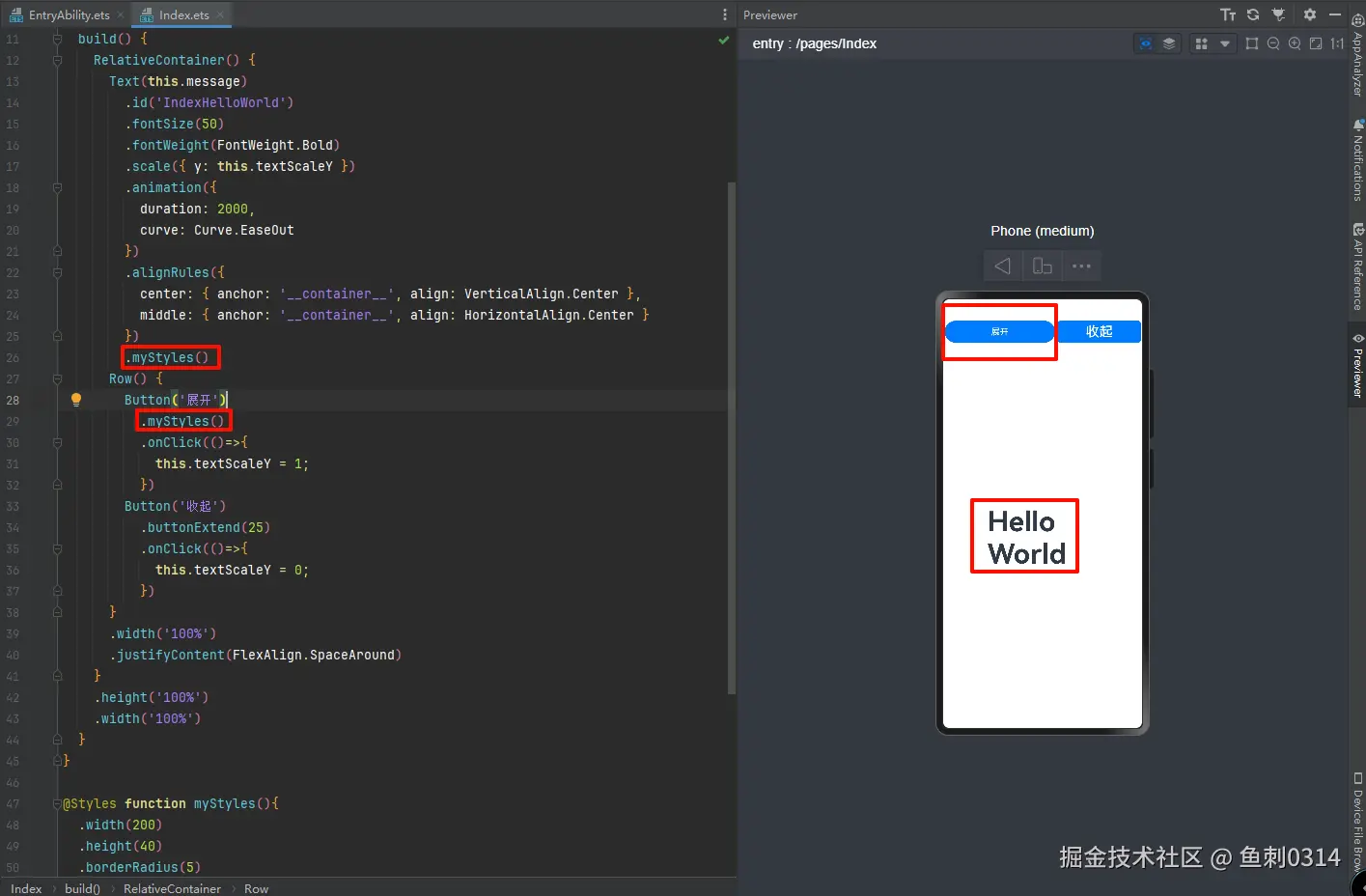Click the yellow lightbulb intention icon on line 28
This screenshot has height=896, width=1366.
(76, 400)
